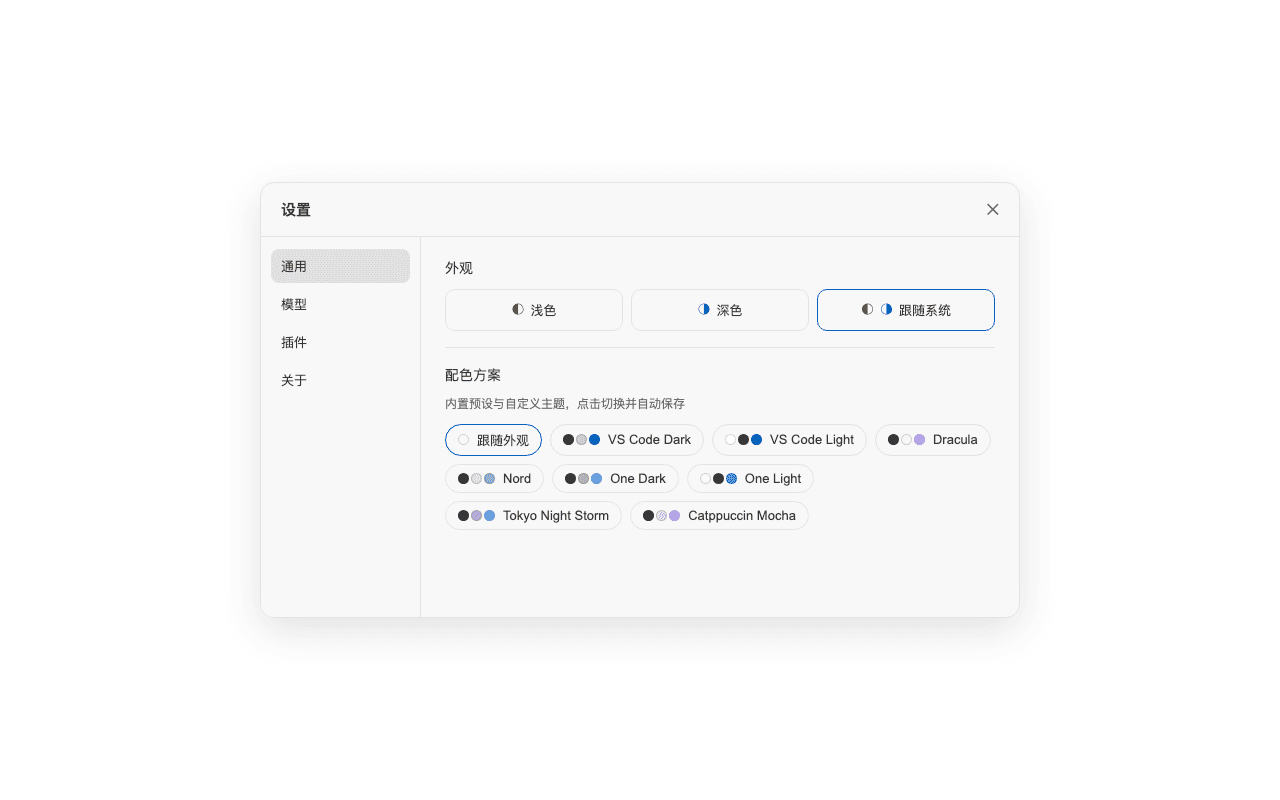Switch color scheme to Dracula
This screenshot has width=1280, height=800.
pos(933,440)
